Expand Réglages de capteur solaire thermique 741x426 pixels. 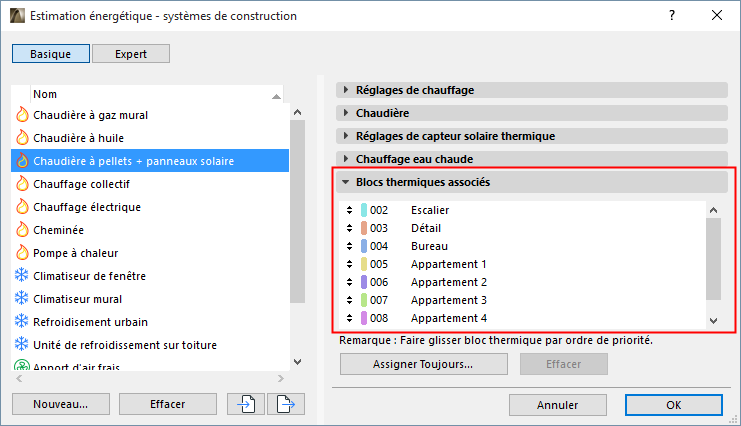[x=532, y=136]
